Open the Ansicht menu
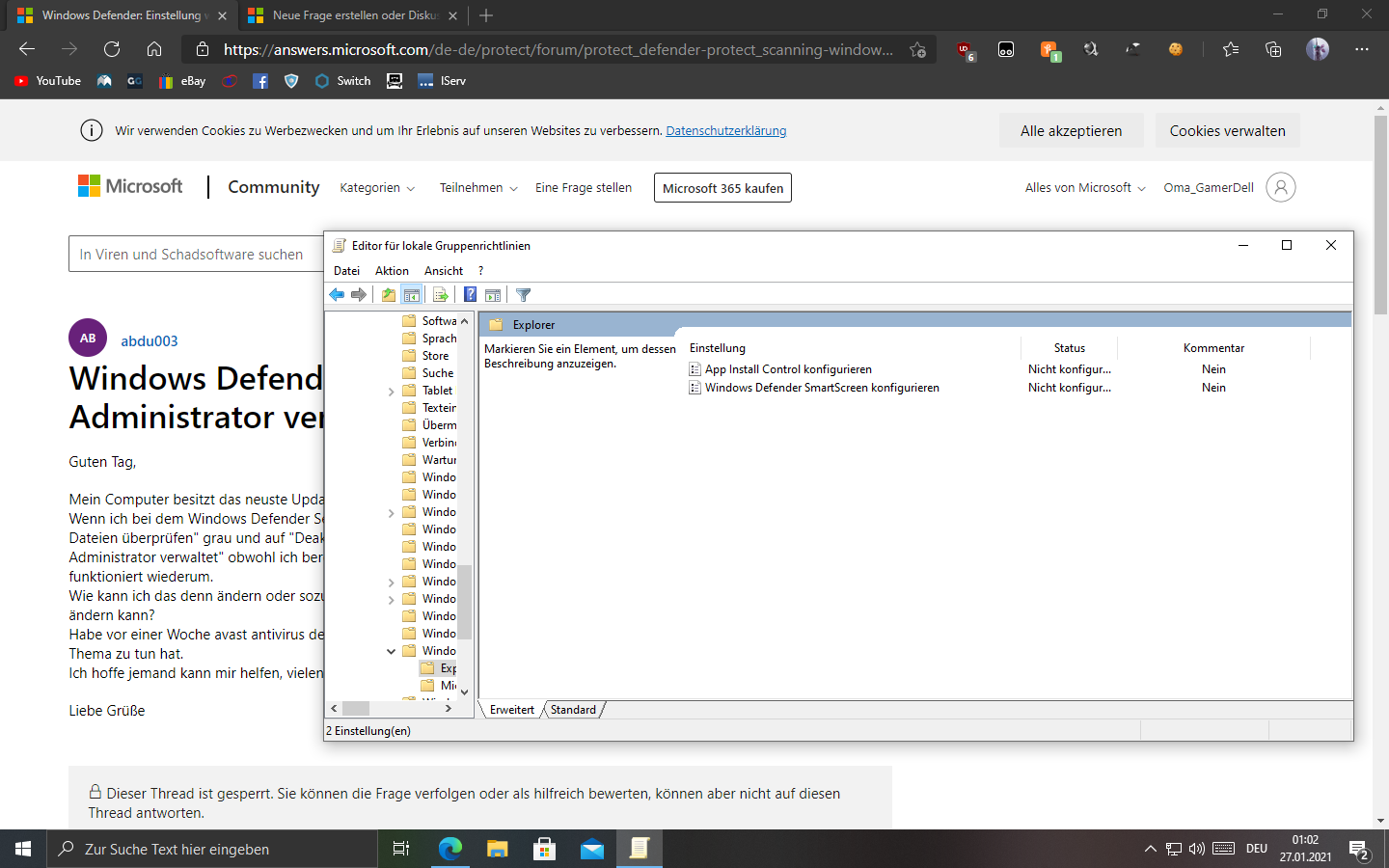The height and width of the screenshot is (868, 1389). 444,271
